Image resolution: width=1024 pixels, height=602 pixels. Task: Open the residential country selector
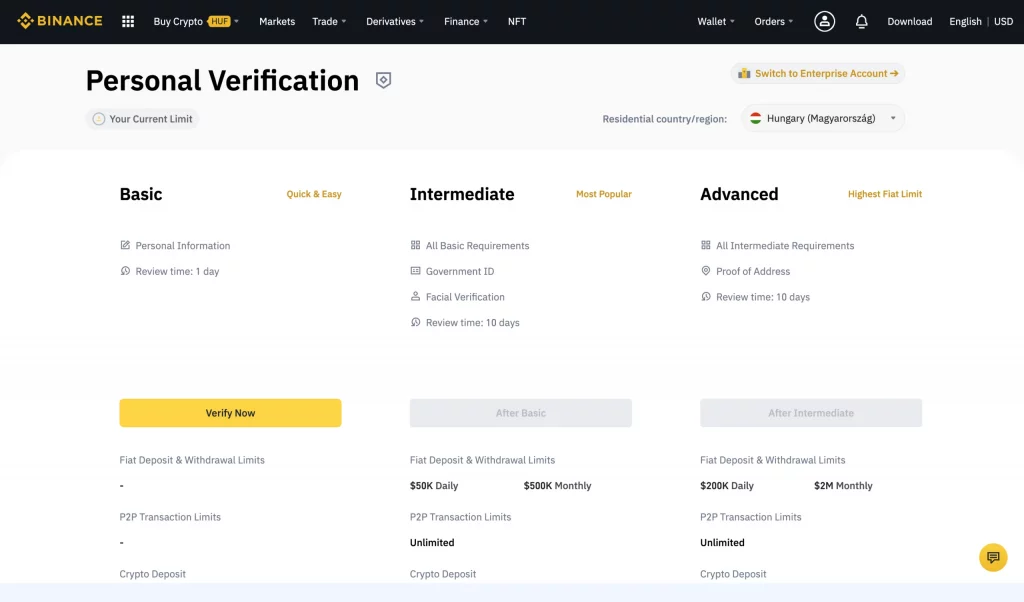click(x=822, y=118)
